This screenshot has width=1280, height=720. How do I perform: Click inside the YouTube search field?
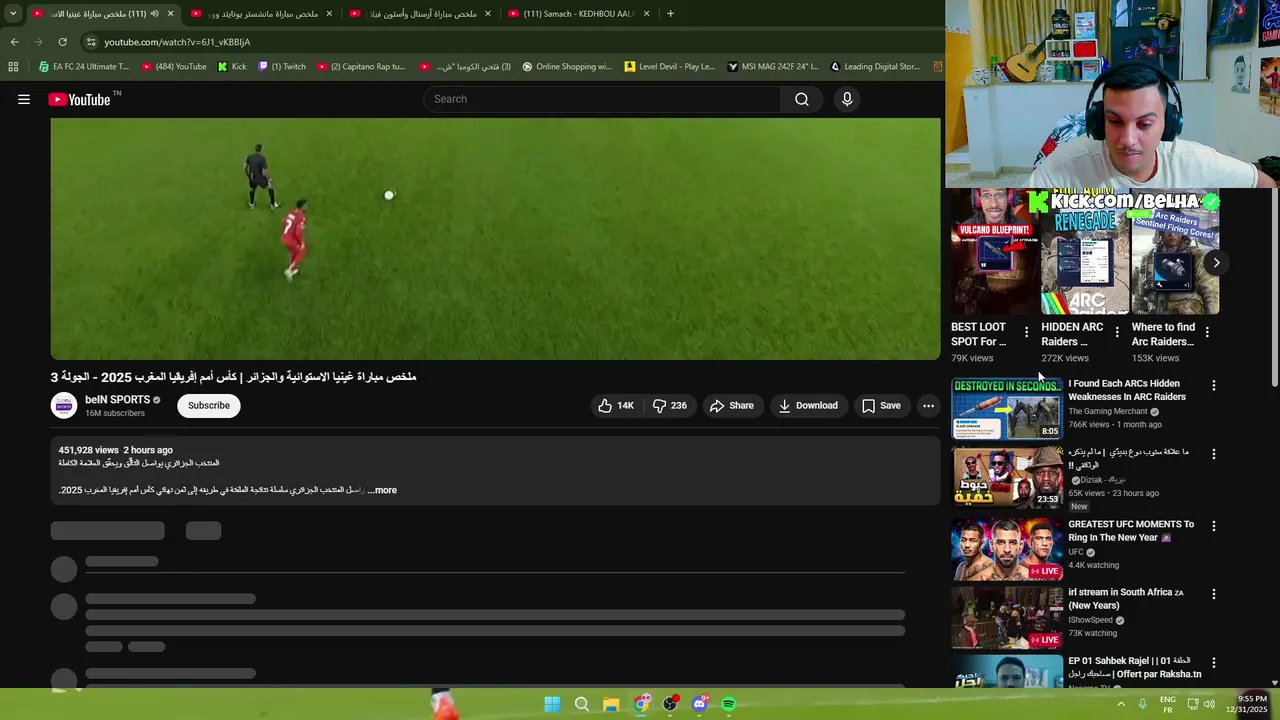603,99
